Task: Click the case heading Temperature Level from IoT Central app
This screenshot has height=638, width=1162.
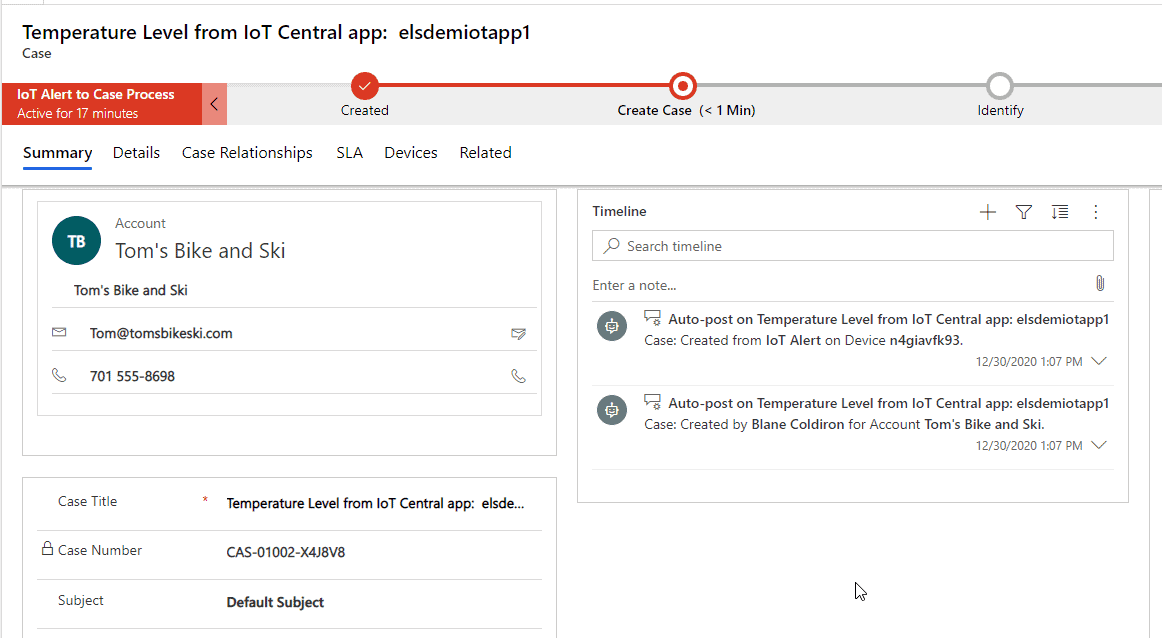Action: (276, 33)
